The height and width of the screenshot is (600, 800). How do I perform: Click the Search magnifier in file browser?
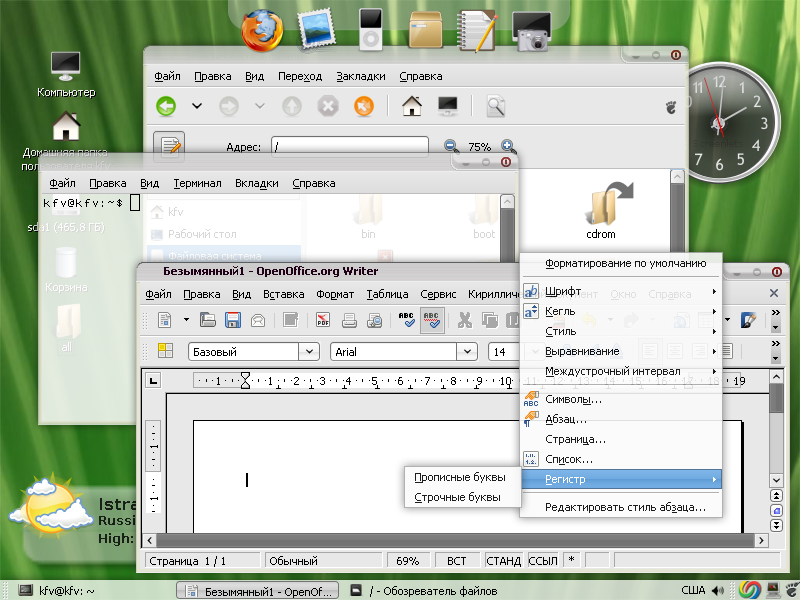(x=495, y=107)
